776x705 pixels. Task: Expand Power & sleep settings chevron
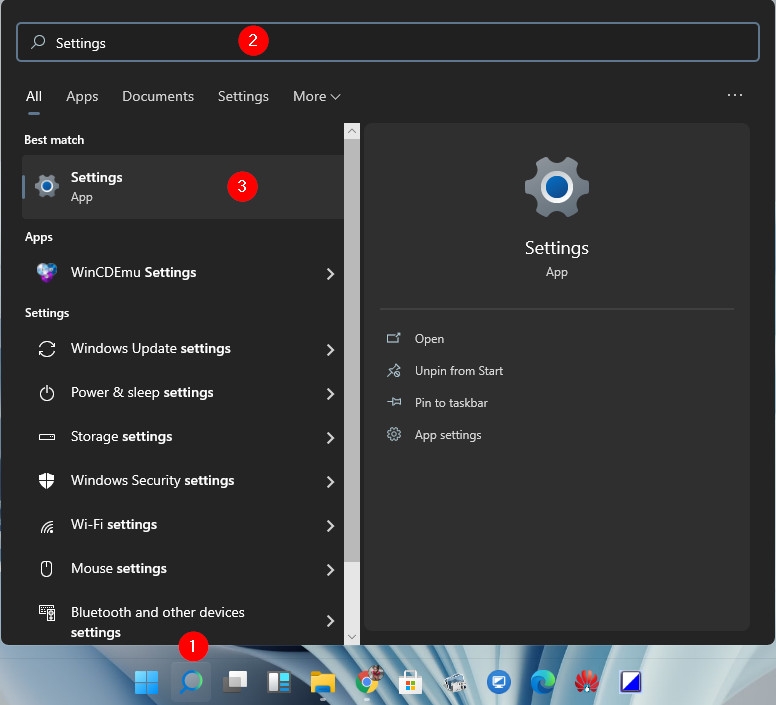[331, 394]
